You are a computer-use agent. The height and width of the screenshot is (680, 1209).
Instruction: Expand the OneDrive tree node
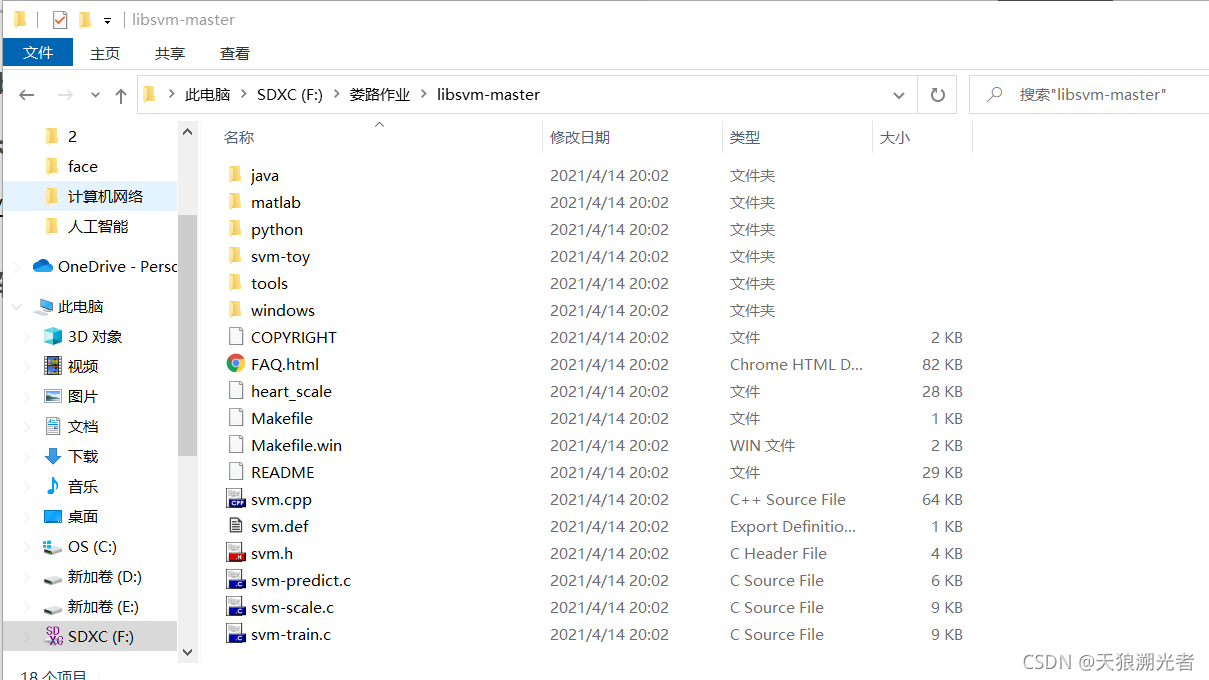point(16,267)
